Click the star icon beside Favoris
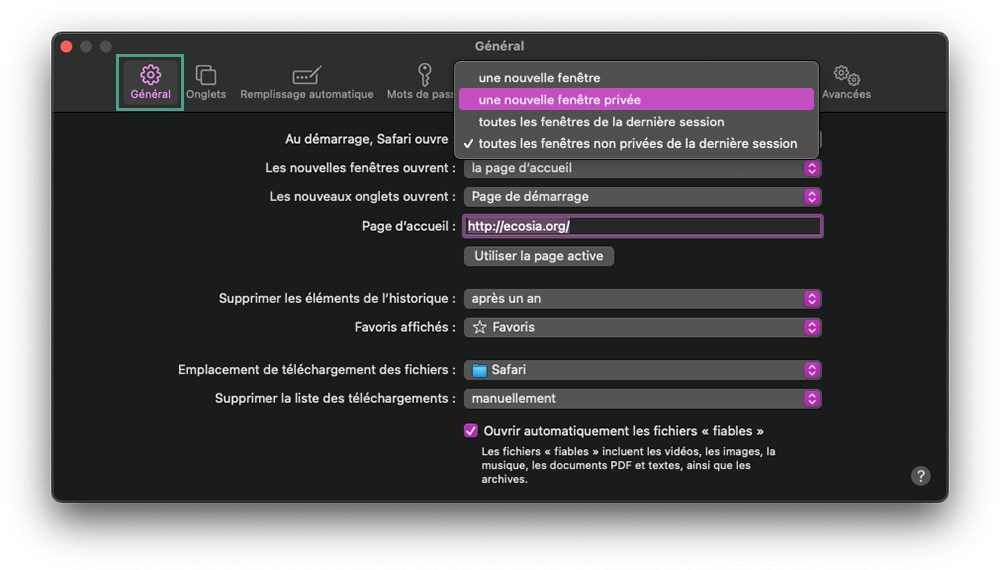This screenshot has width=1000, height=570. 480,327
